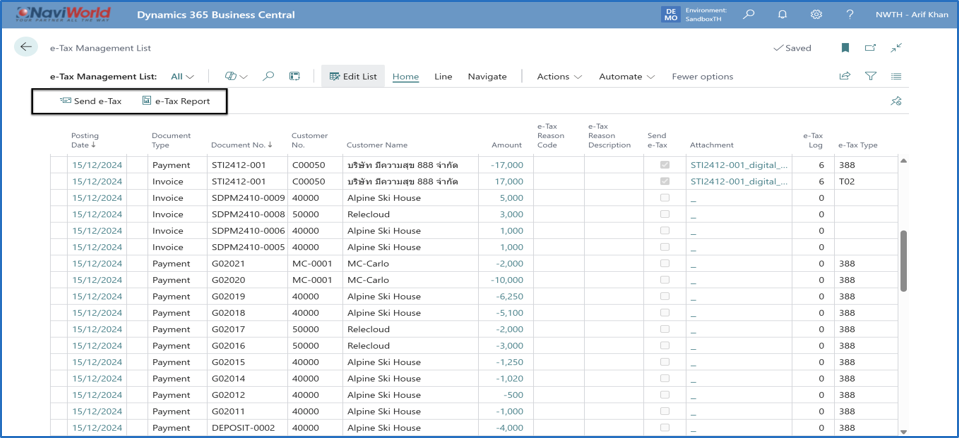The image size is (959, 438).
Task: Click Send e-Tax action
Action: point(91,102)
